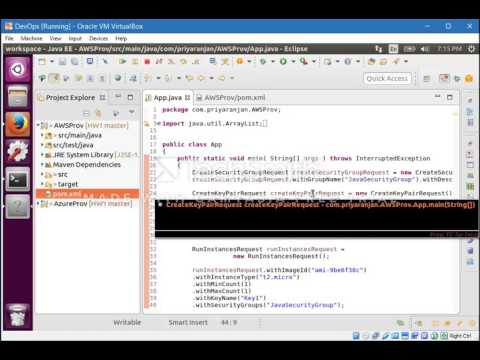Click the Open Type toolbar icon

pos(371,61)
